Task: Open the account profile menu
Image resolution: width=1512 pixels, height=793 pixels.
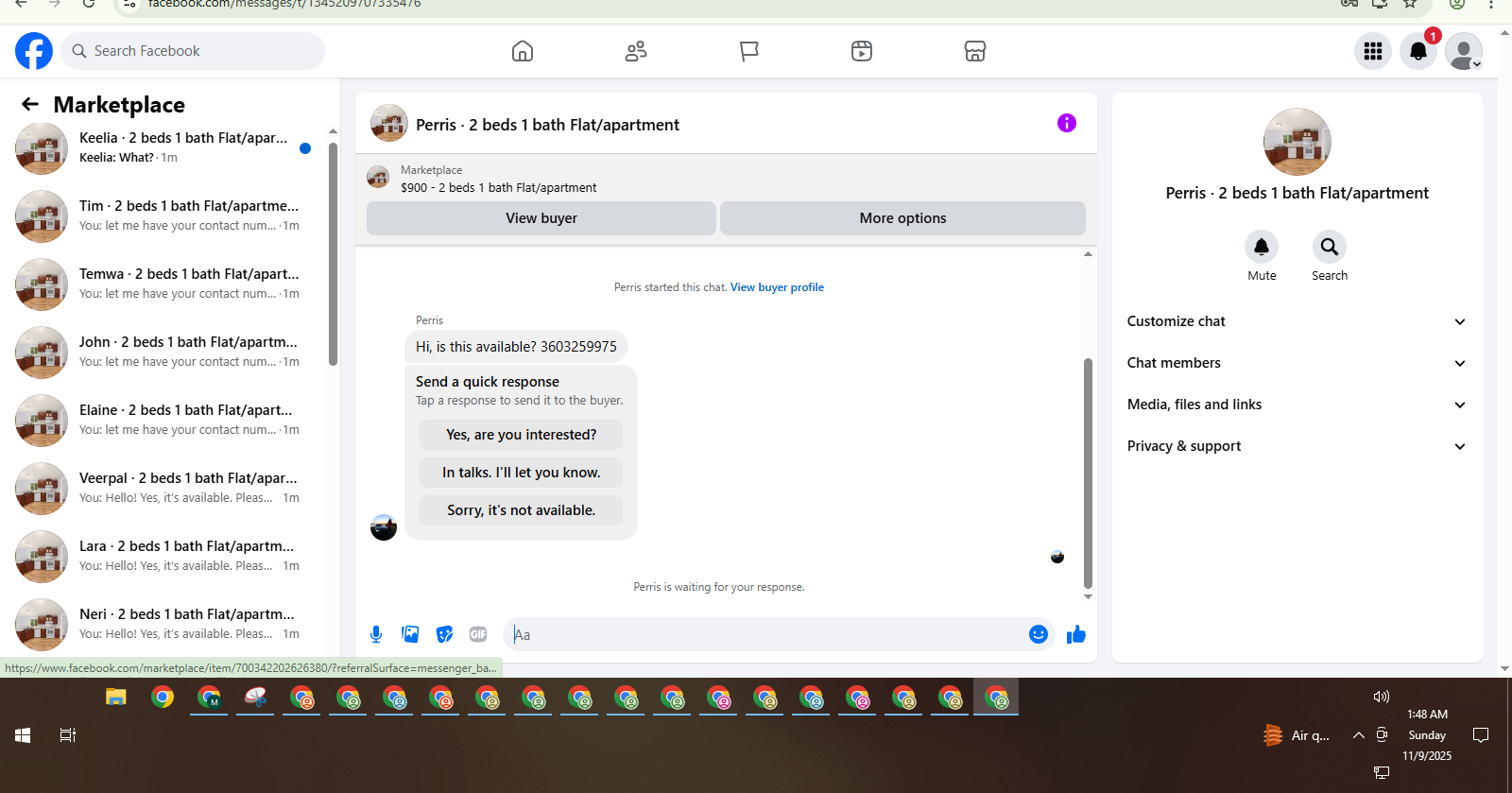Action: point(1464,51)
